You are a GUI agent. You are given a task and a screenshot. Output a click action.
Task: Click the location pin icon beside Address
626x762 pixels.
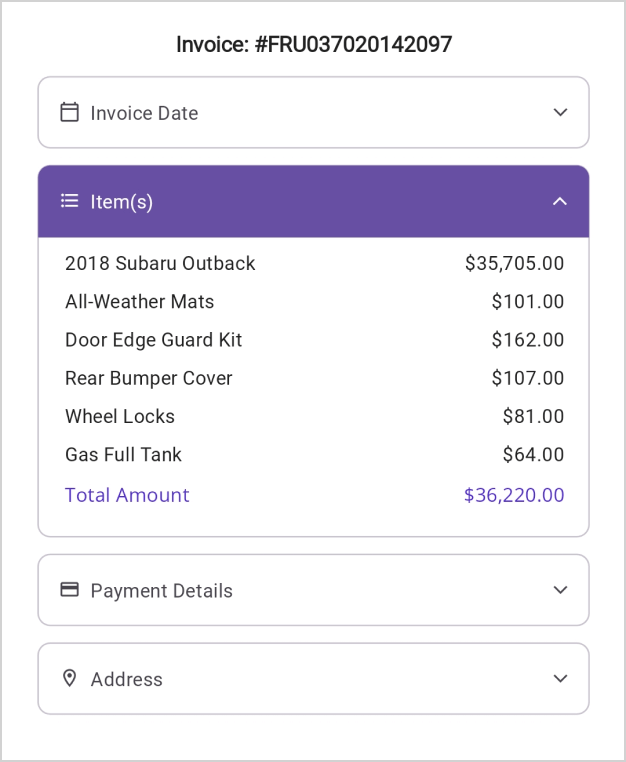[69, 678]
